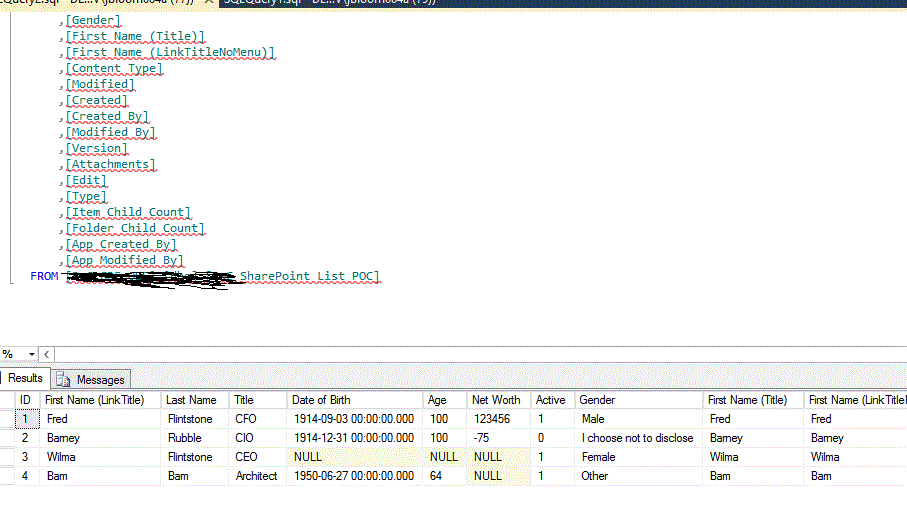Click the Rubble last name cell
The width and height of the screenshot is (907, 512).
pyautogui.click(x=195, y=438)
